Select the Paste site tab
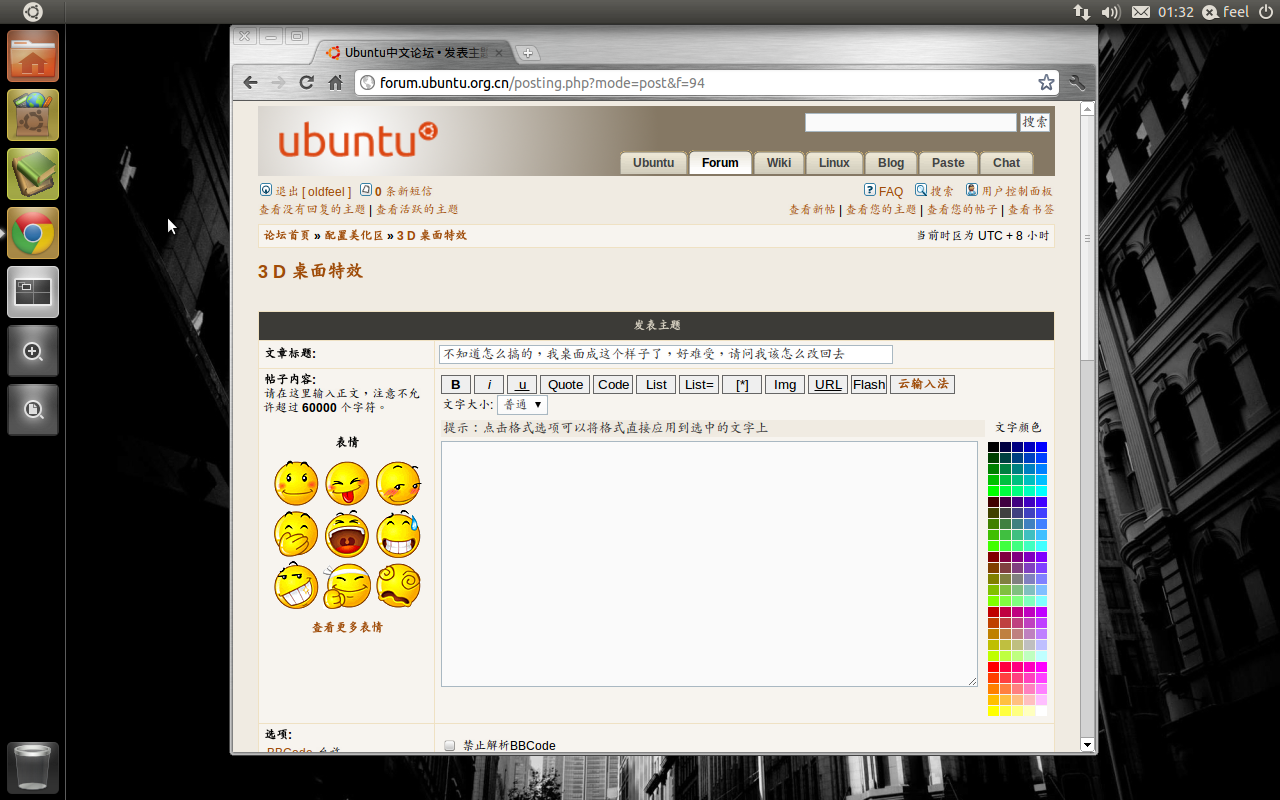Image resolution: width=1280 pixels, height=800 pixels. pos(948,163)
